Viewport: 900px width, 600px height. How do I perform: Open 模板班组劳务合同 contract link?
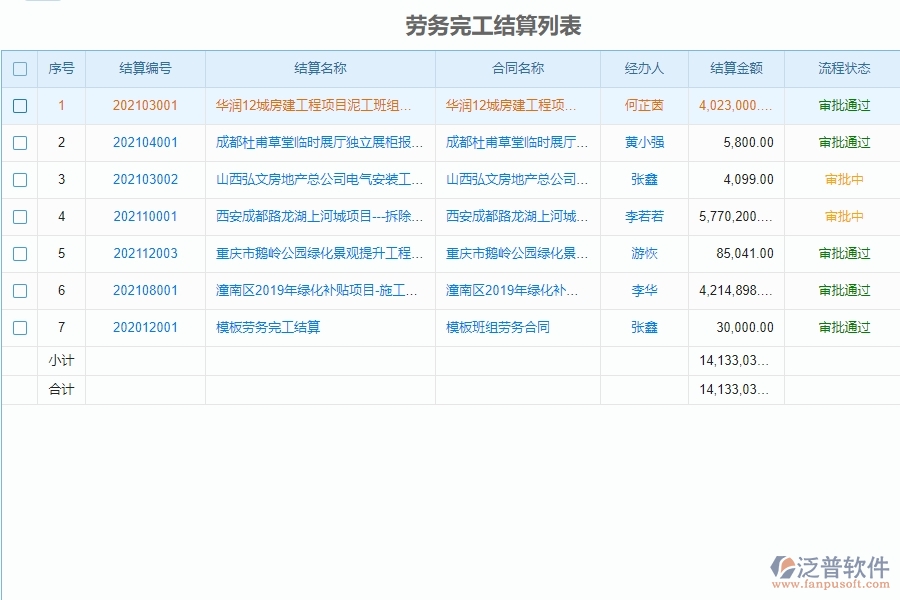[496, 327]
